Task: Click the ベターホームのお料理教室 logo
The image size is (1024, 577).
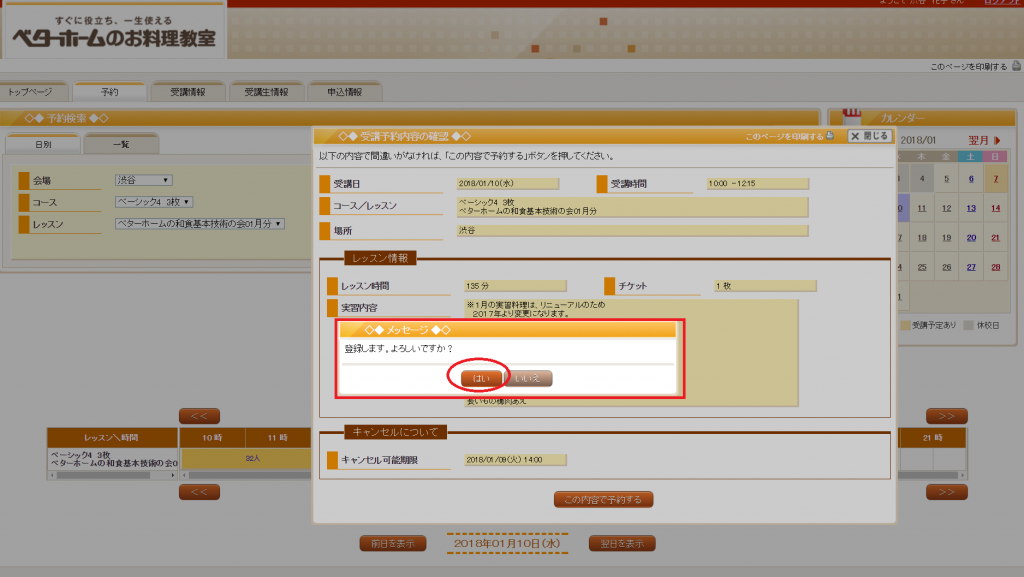Action: [114, 33]
